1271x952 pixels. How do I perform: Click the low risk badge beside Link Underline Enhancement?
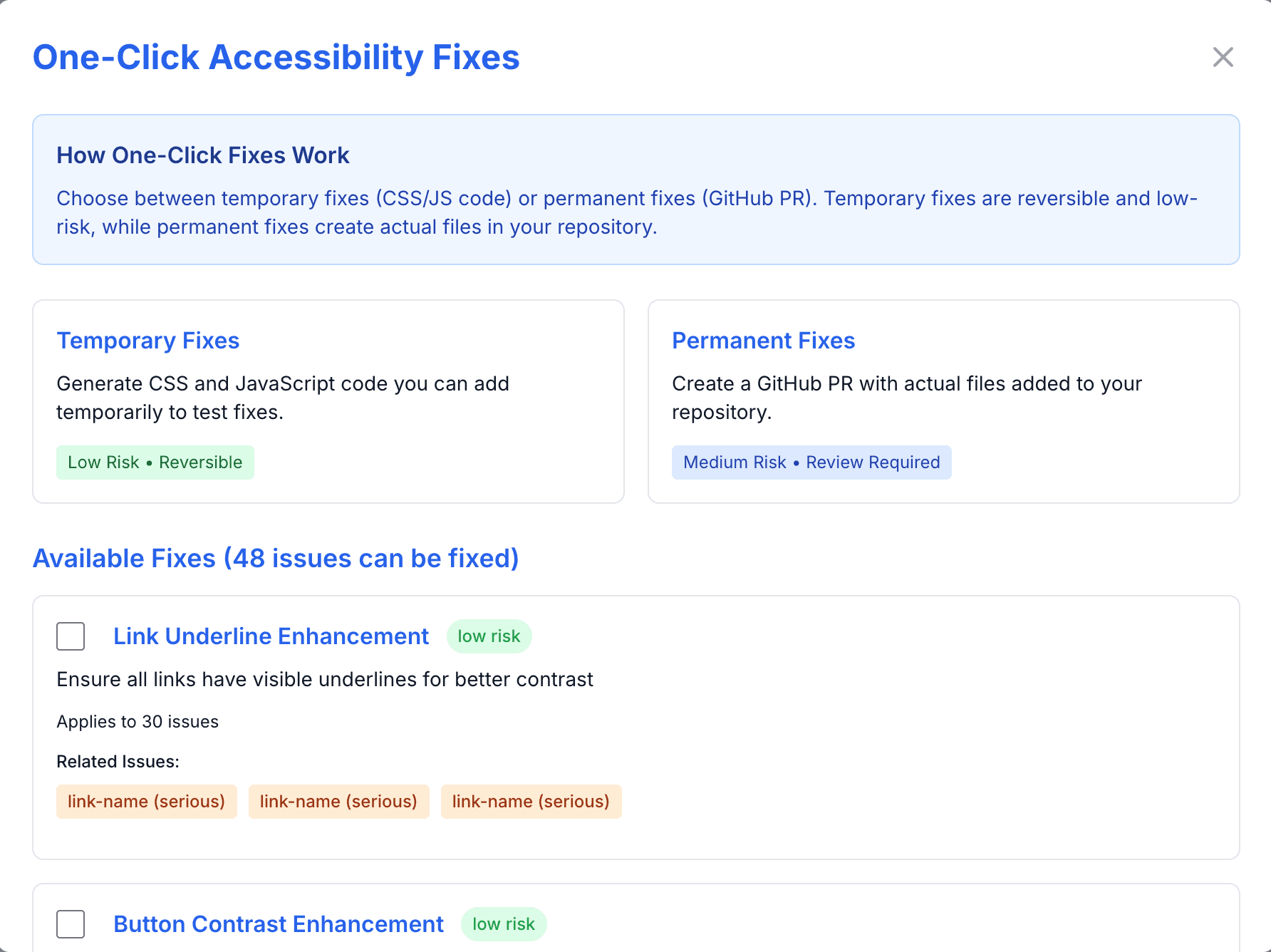(489, 636)
